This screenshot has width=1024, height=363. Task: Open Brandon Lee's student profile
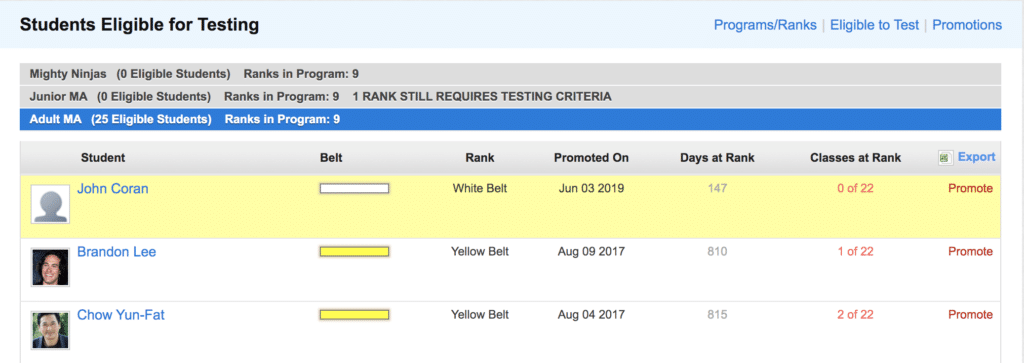(x=116, y=252)
